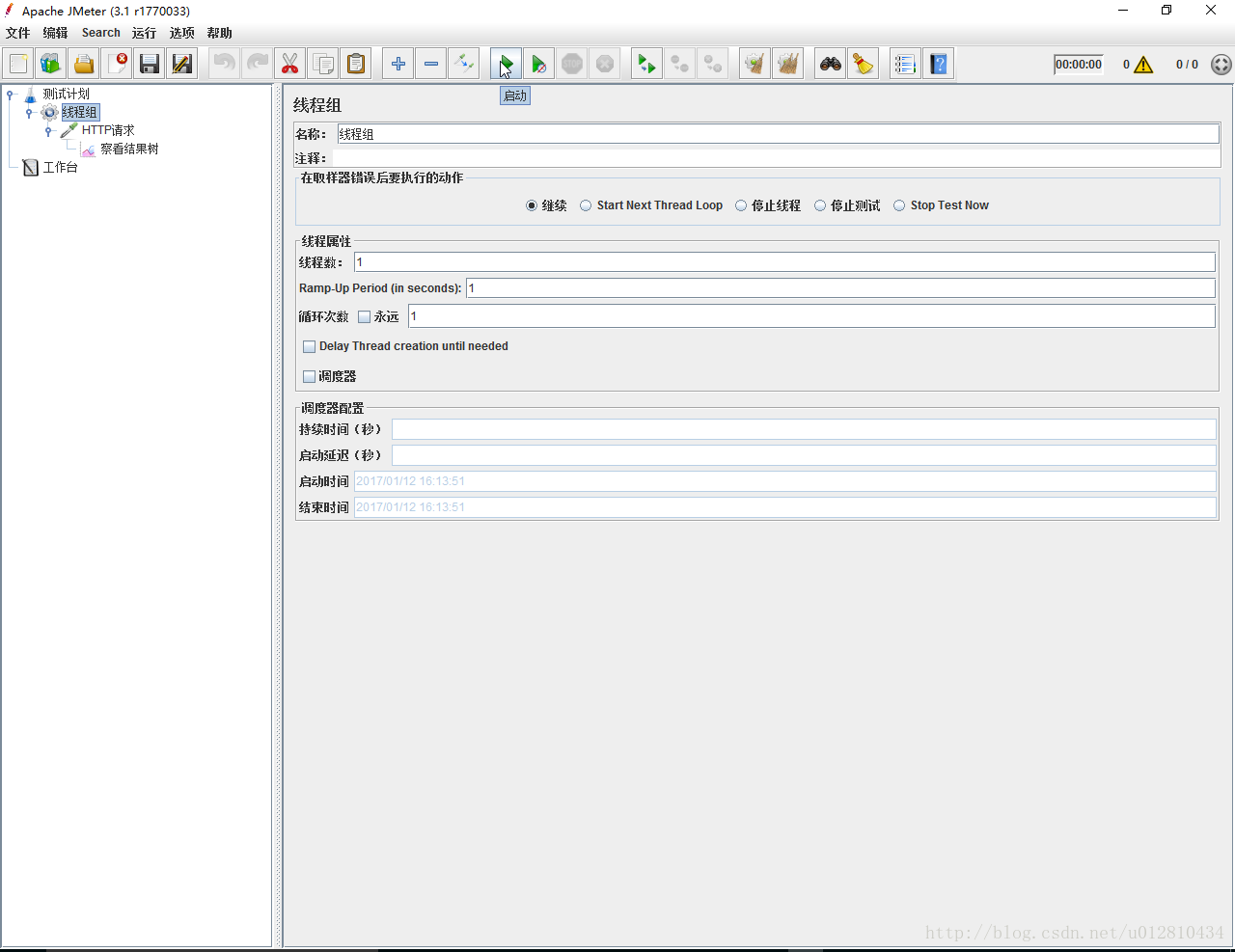The width and height of the screenshot is (1235, 952).
Task: Click the Open file folder icon
Action: pos(84,64)
